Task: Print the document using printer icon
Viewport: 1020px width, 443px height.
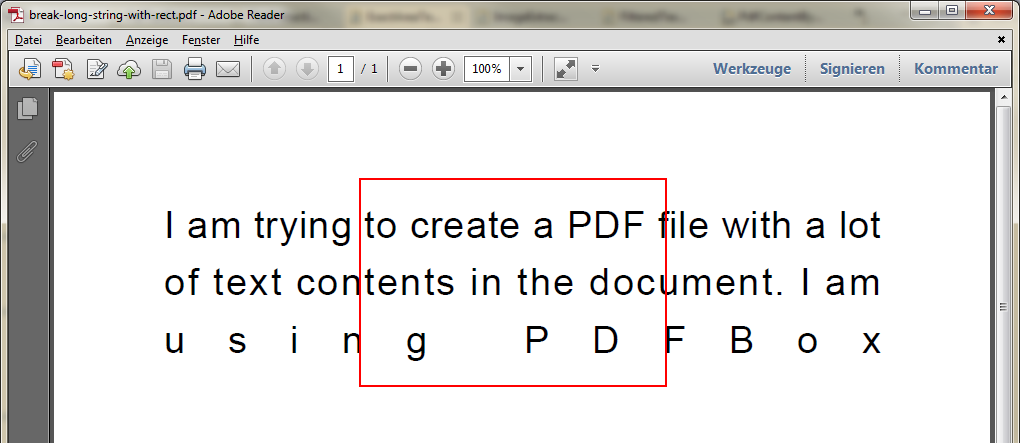Action: coord(195,69)
